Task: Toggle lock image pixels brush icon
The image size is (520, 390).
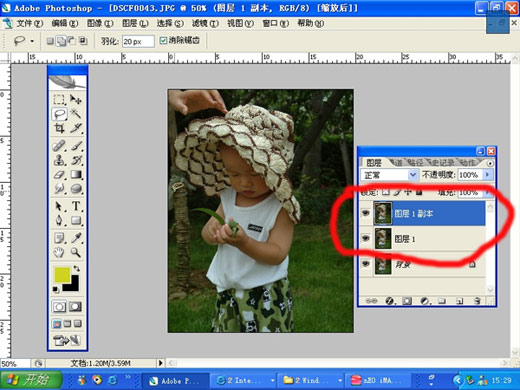Action: (397, 192)
